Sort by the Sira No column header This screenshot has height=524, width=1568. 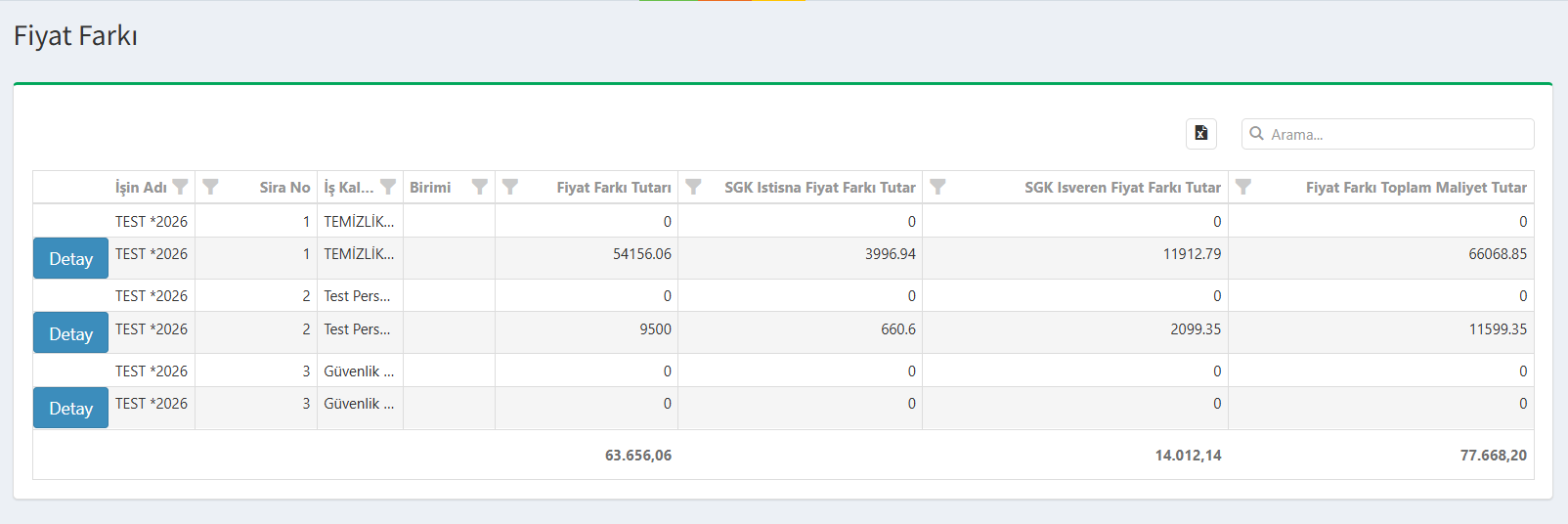284,188
